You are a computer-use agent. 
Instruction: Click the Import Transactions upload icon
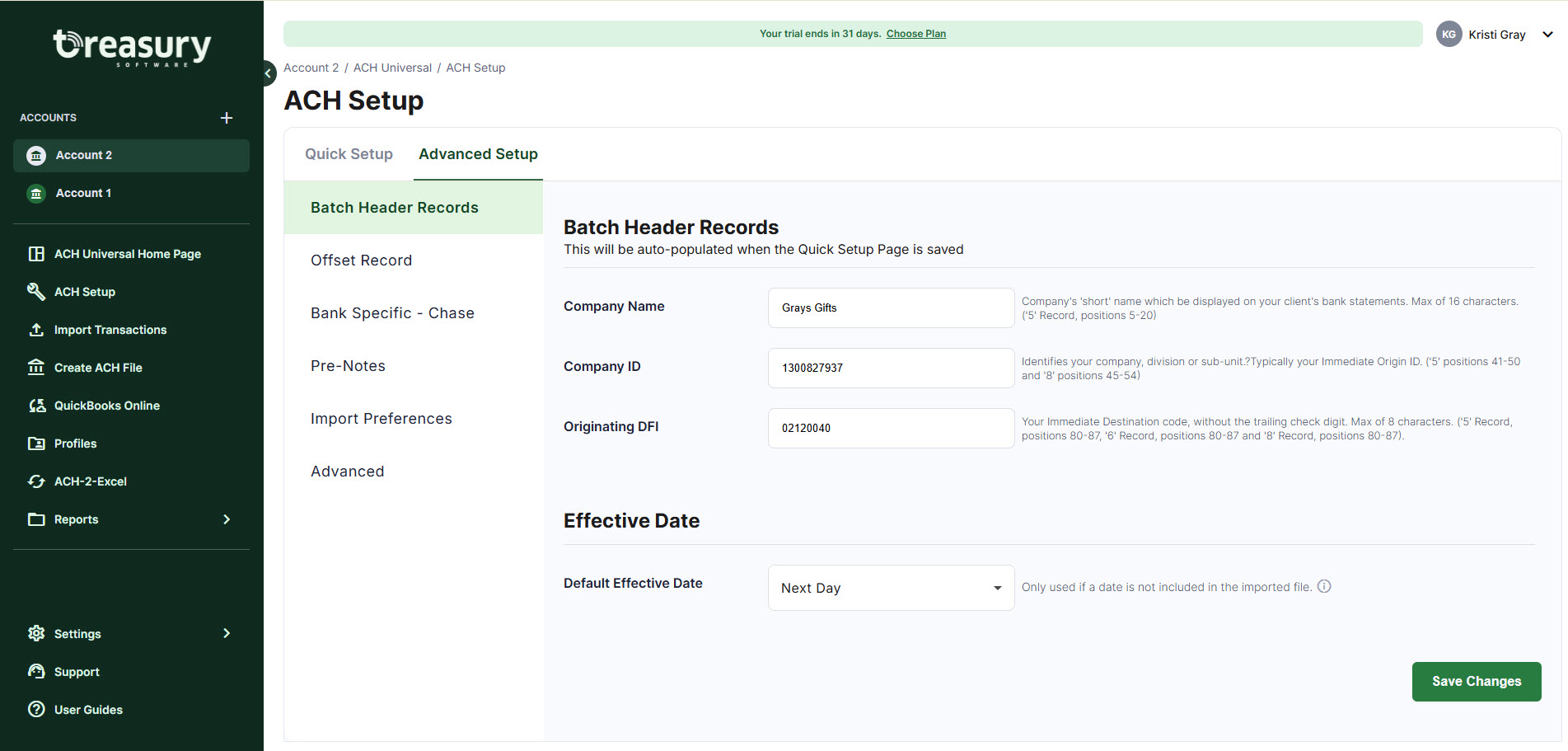point(36,330)
